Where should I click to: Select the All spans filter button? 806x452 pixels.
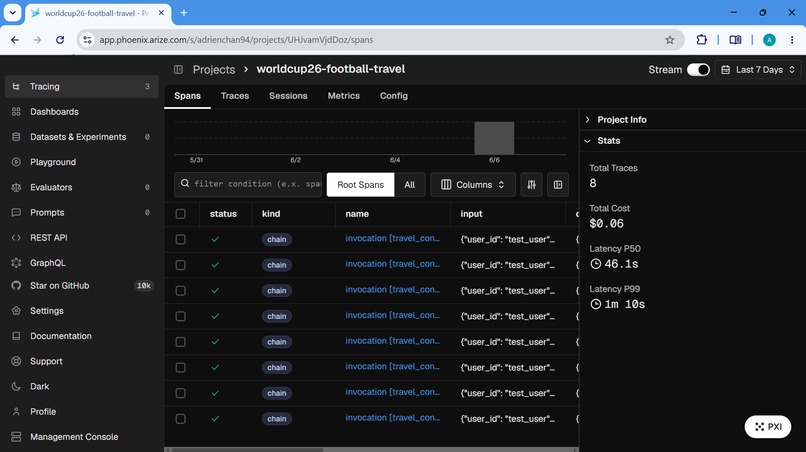tap(410, 185)
